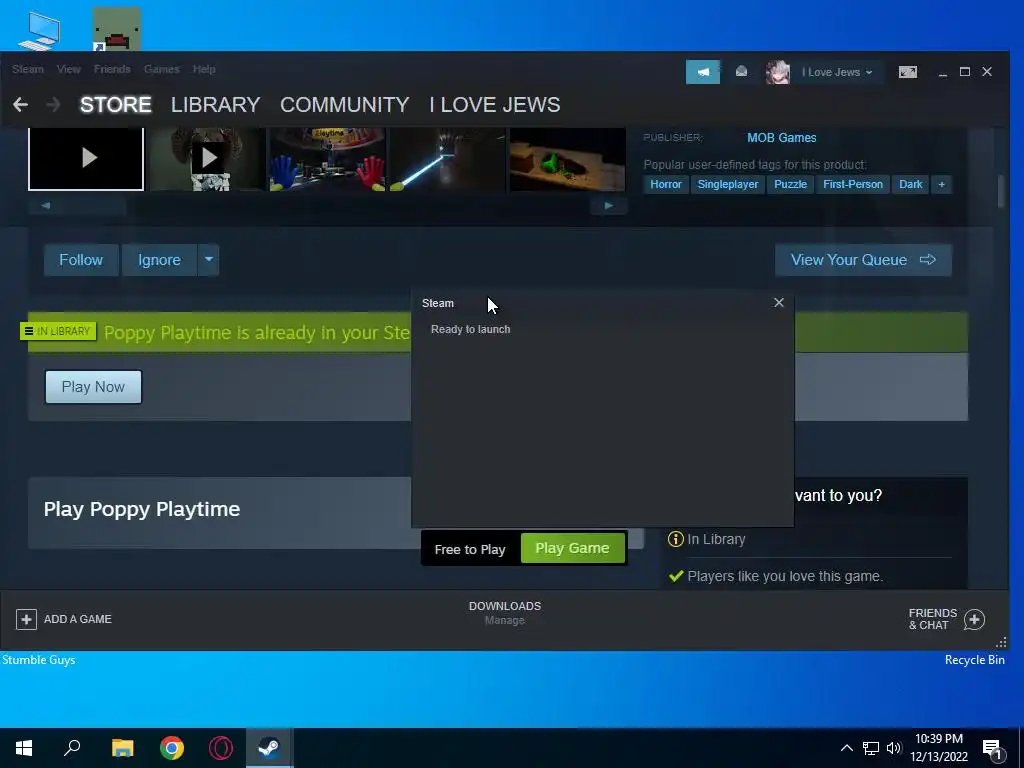Expand the Ignore options dropdown arrow

point(208,260)
